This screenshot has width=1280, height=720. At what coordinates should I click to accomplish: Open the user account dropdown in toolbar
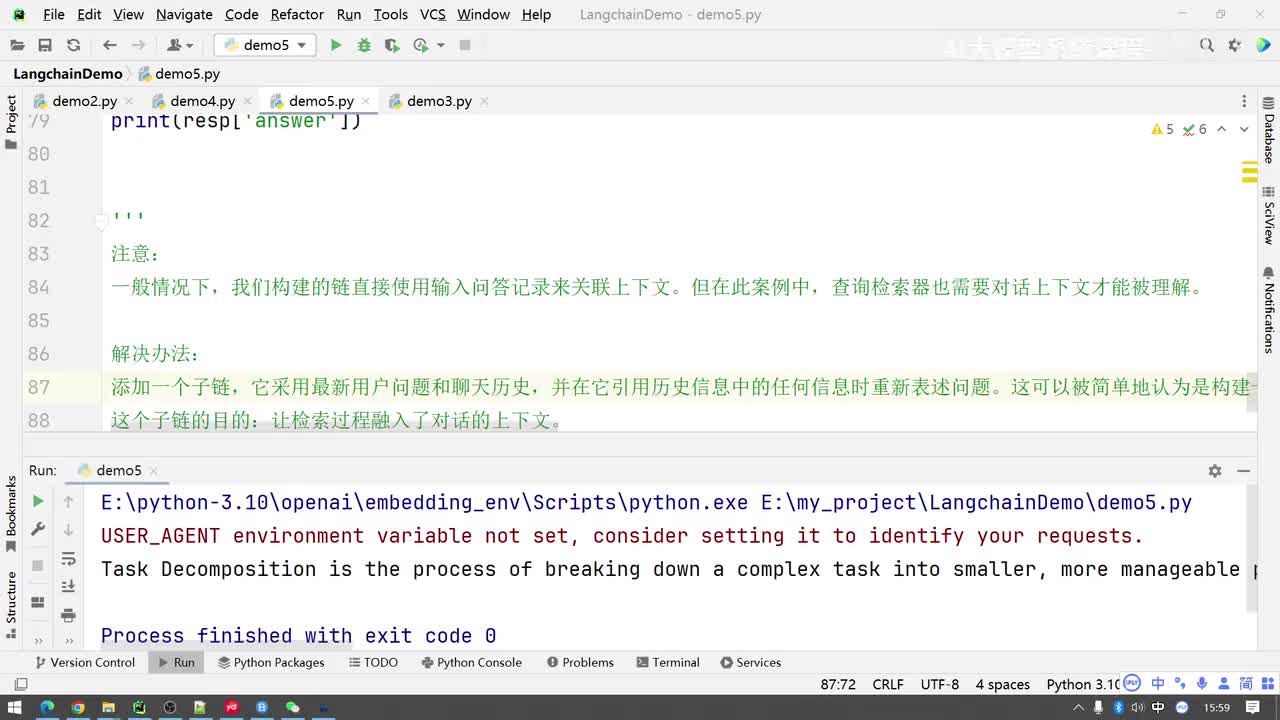[180, 45]
